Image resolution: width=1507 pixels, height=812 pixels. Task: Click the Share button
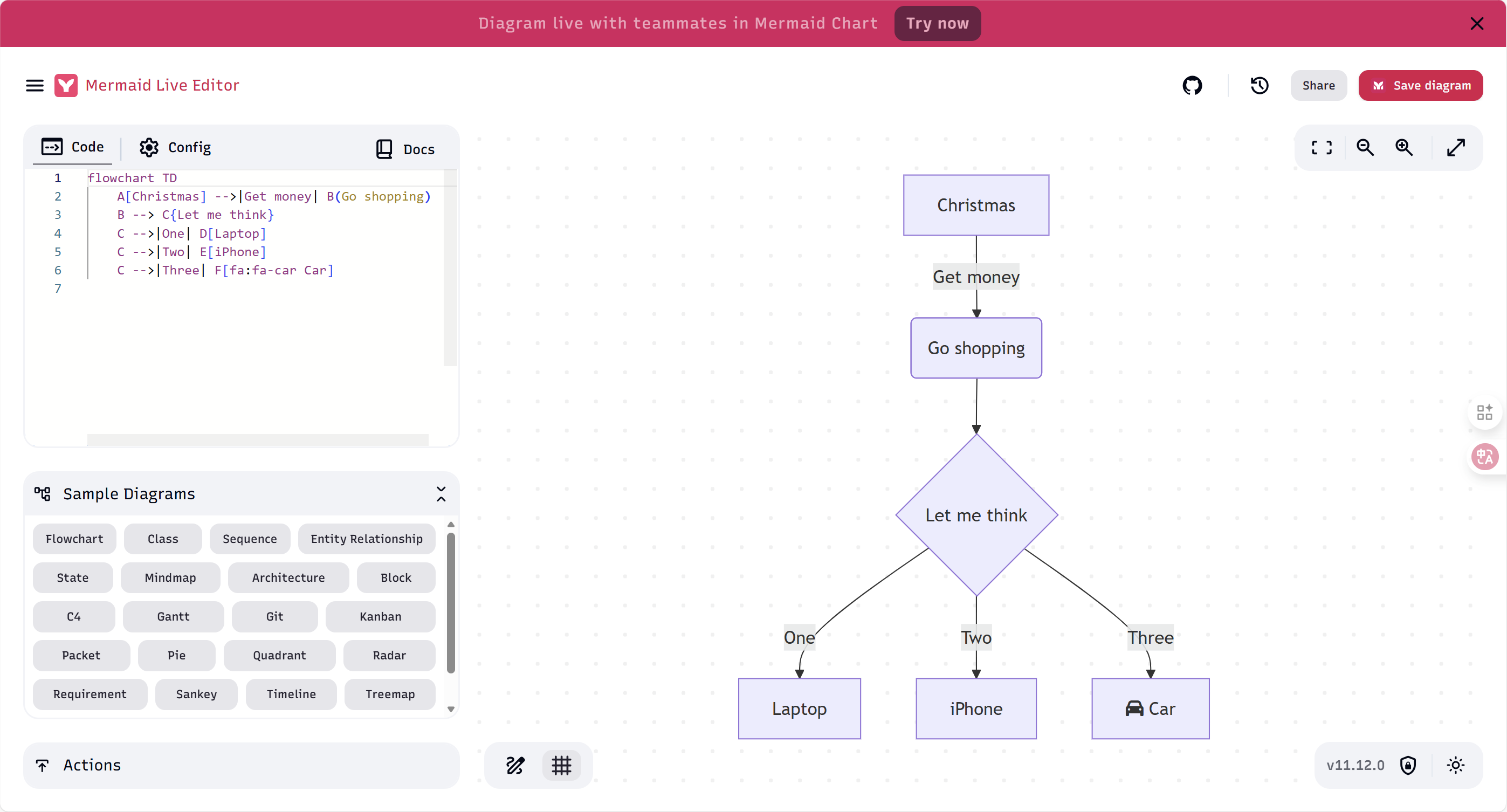[1319, 85]
